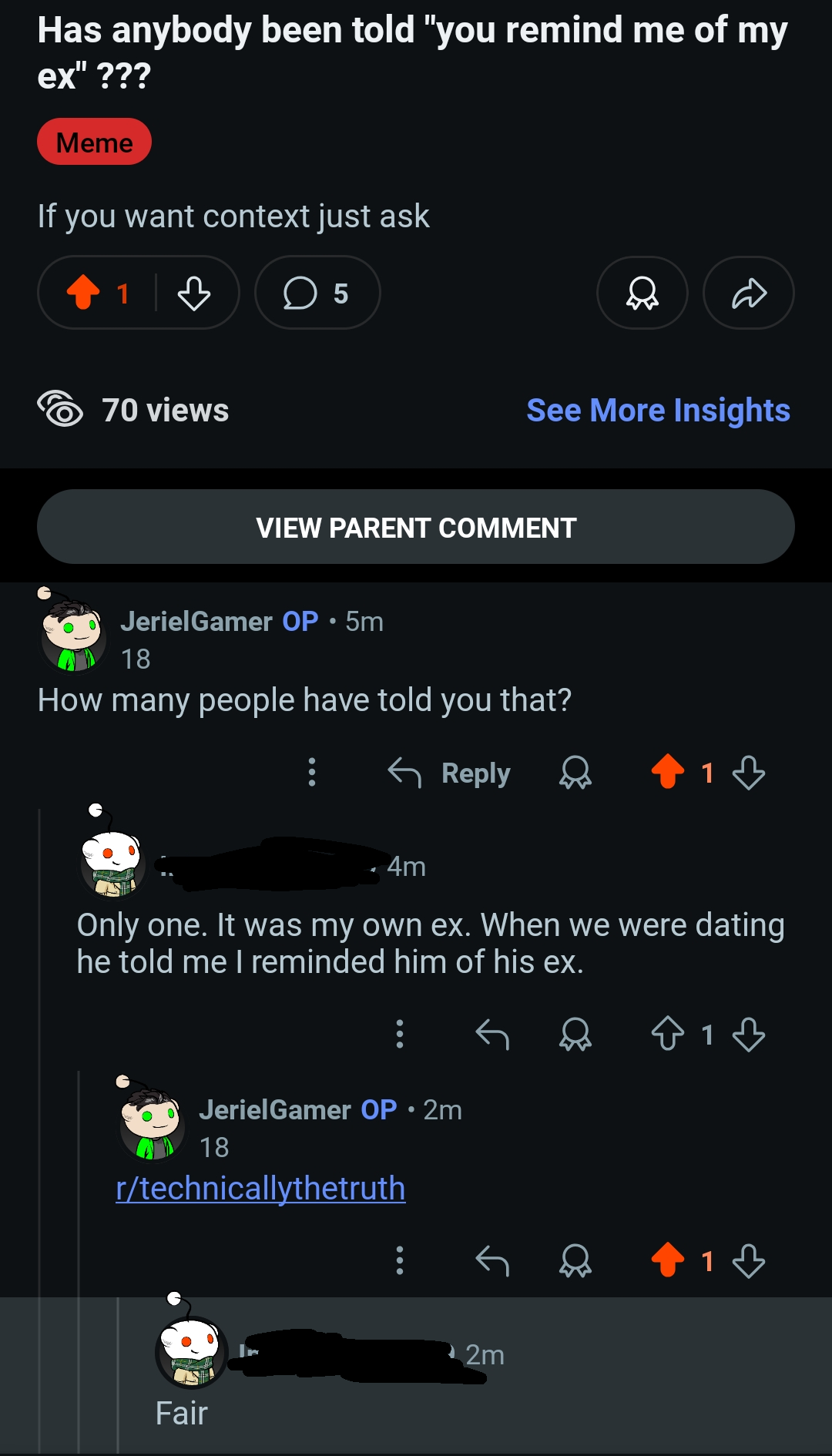
Task: Tap the VIEW PARENT COMMENT button
Action: pyautogui.click(x=416, y=527)
